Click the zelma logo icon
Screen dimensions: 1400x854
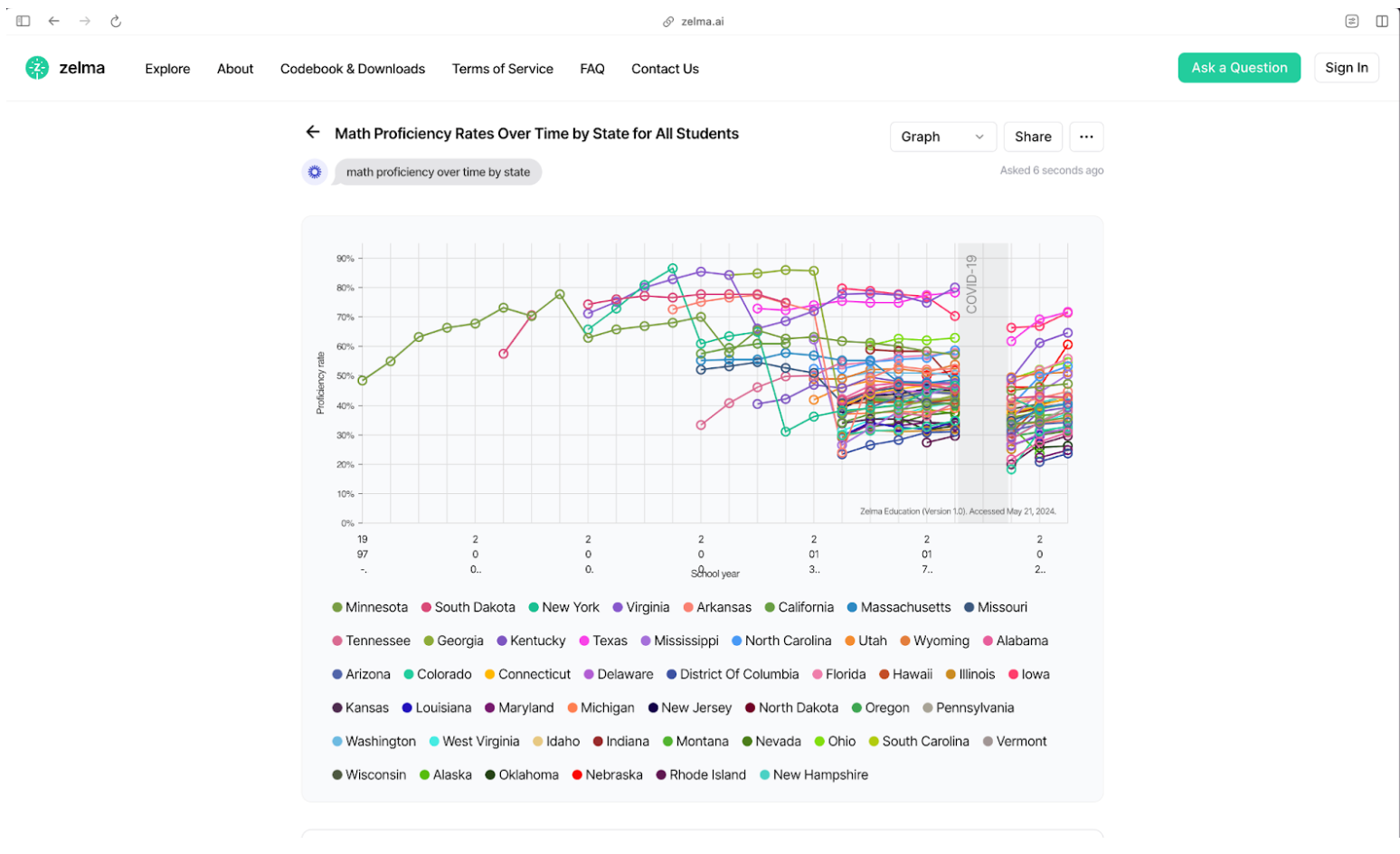[37, 68]
